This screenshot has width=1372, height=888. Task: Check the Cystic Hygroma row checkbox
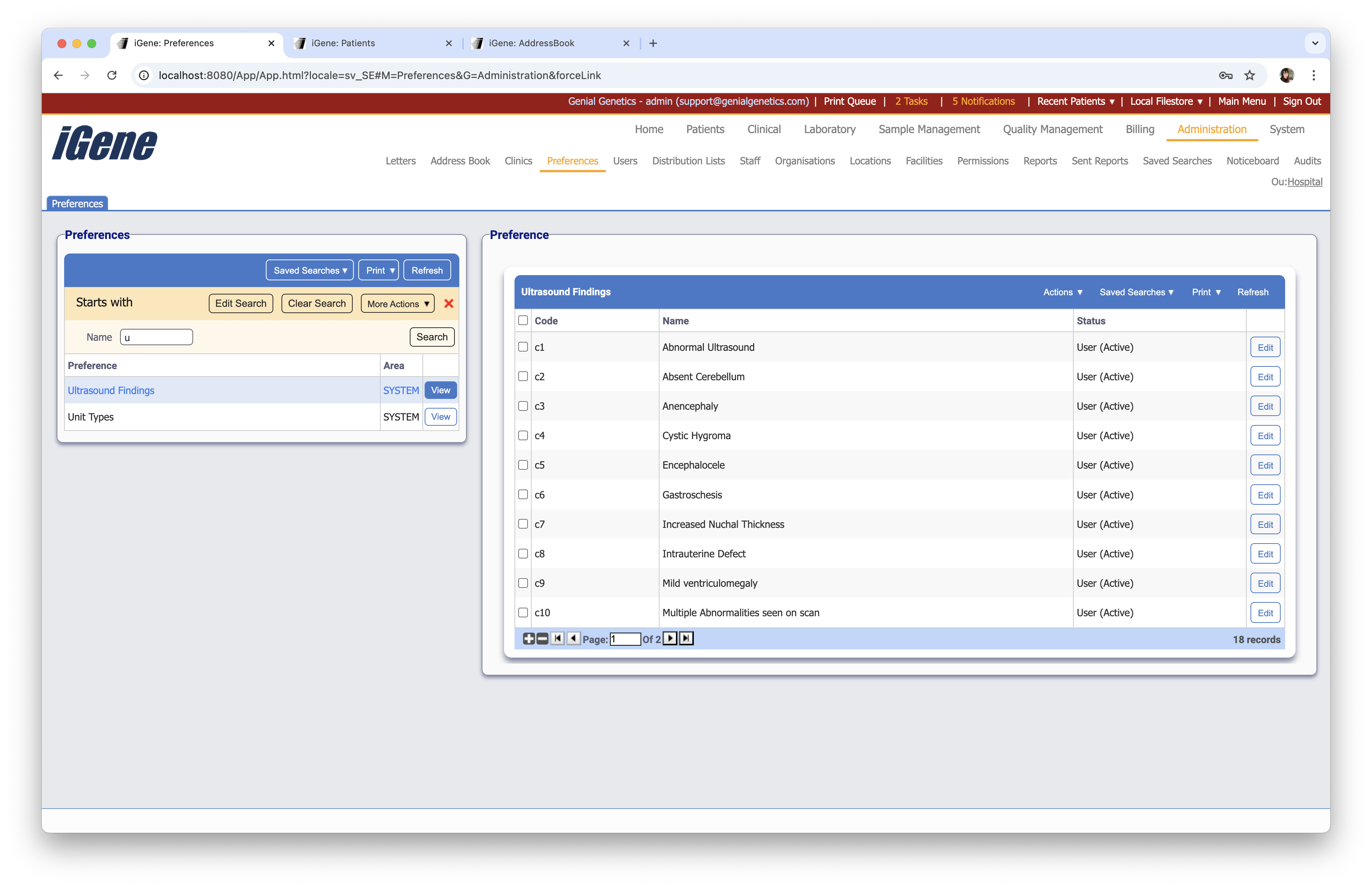click(523, 436)
